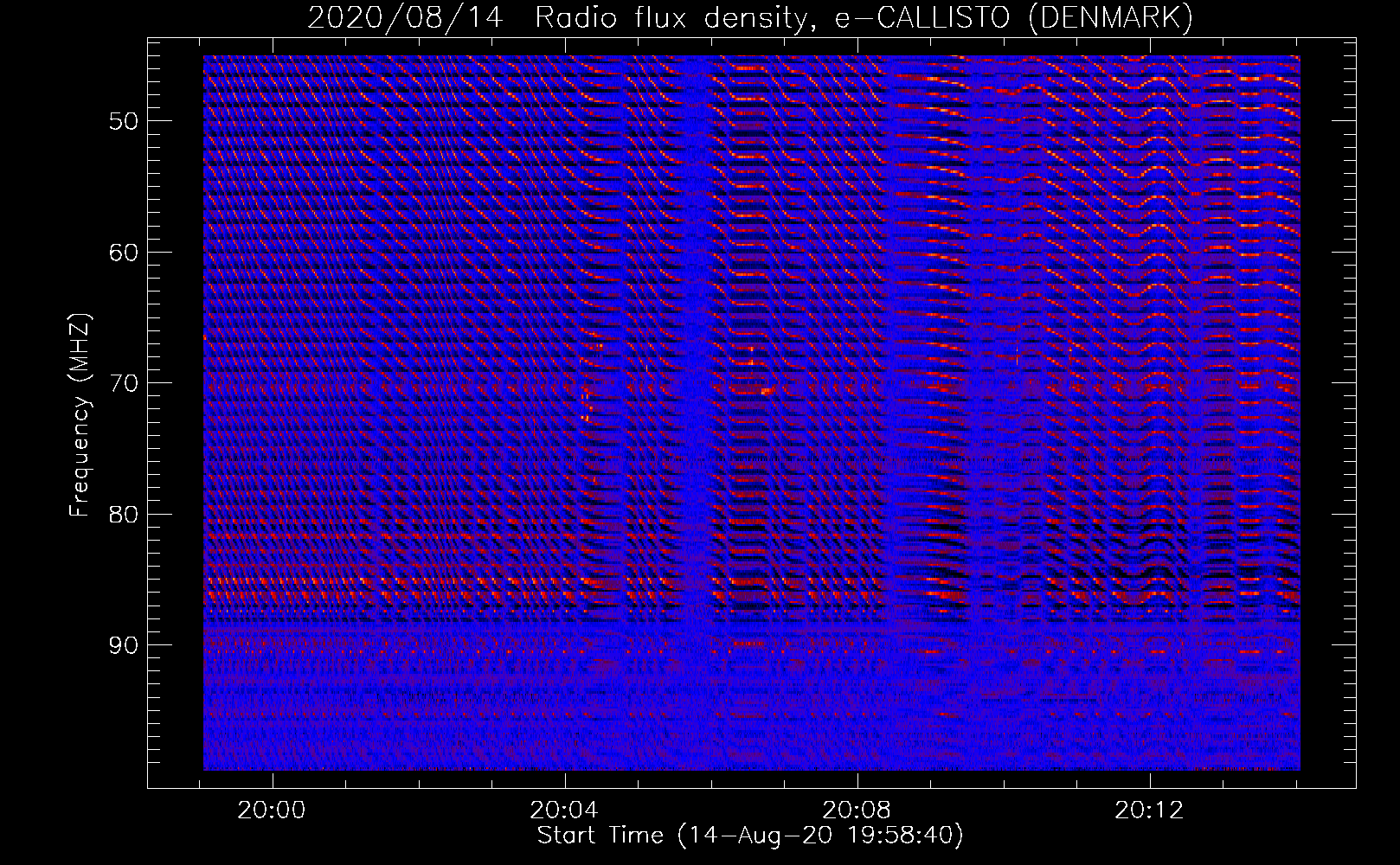Click the 50 MHz frequency tick label
Screen dimensions: 1400x865
(123, 121)
